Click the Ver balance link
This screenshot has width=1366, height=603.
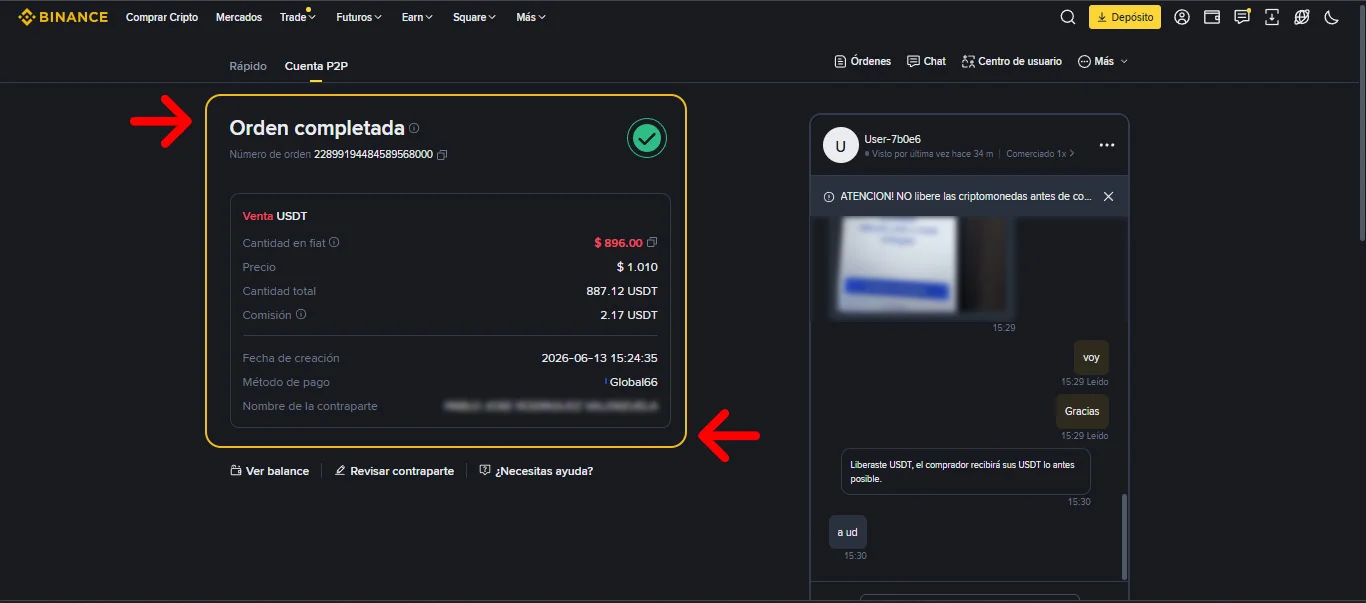point(269,471)
